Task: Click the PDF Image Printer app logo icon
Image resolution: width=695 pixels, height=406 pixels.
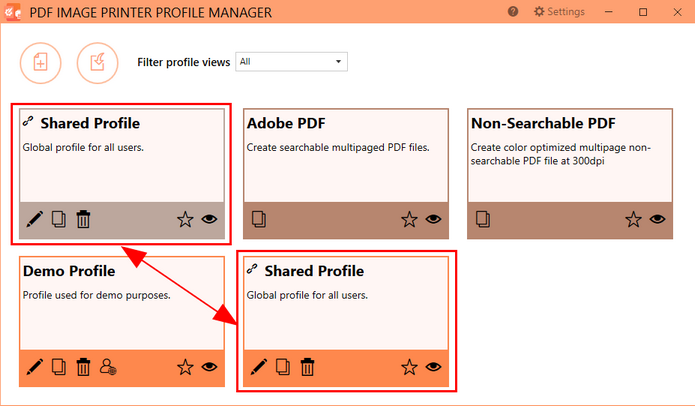Action: point(12,12)
